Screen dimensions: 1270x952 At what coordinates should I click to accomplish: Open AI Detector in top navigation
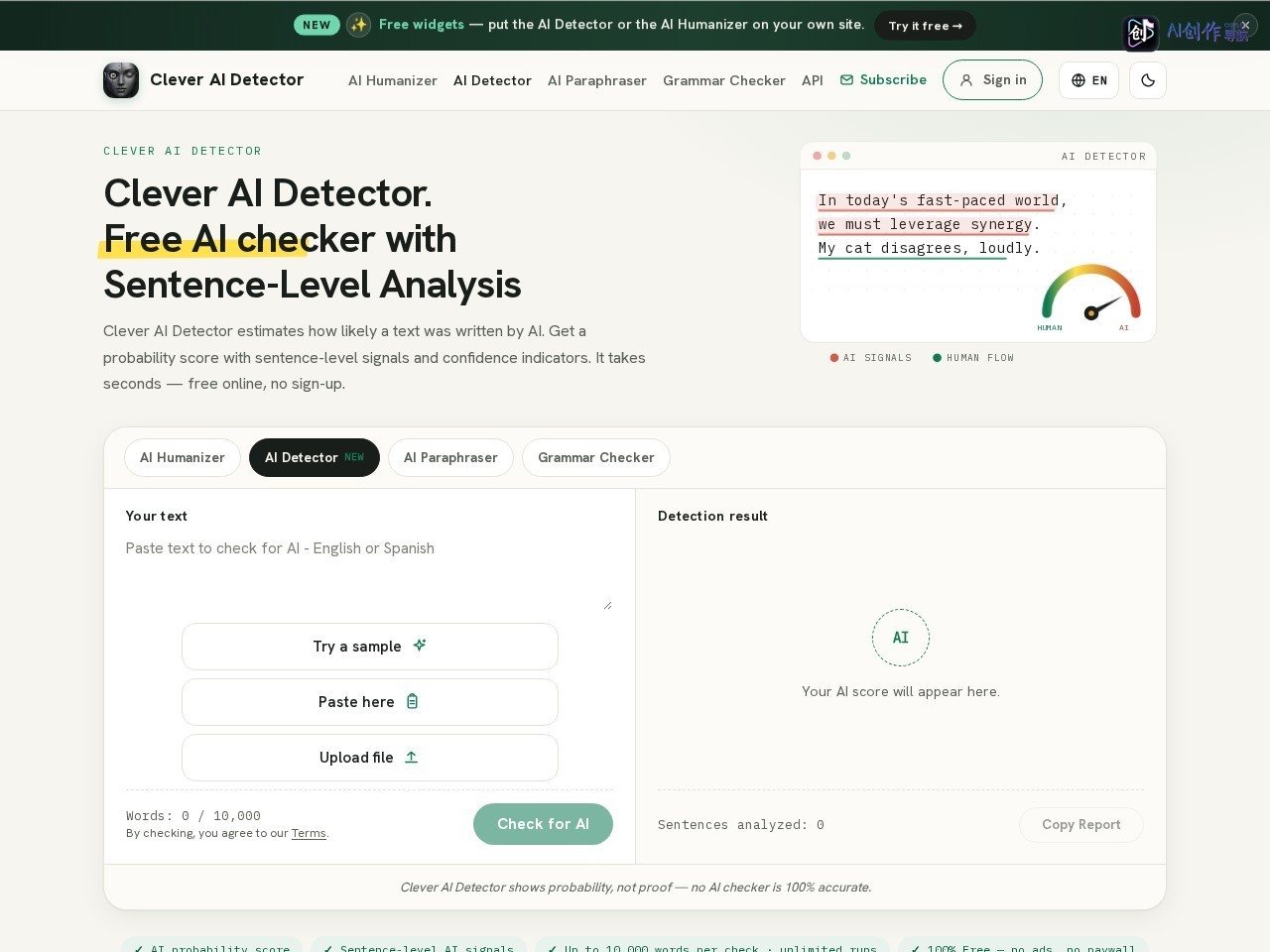coord(492,80)
